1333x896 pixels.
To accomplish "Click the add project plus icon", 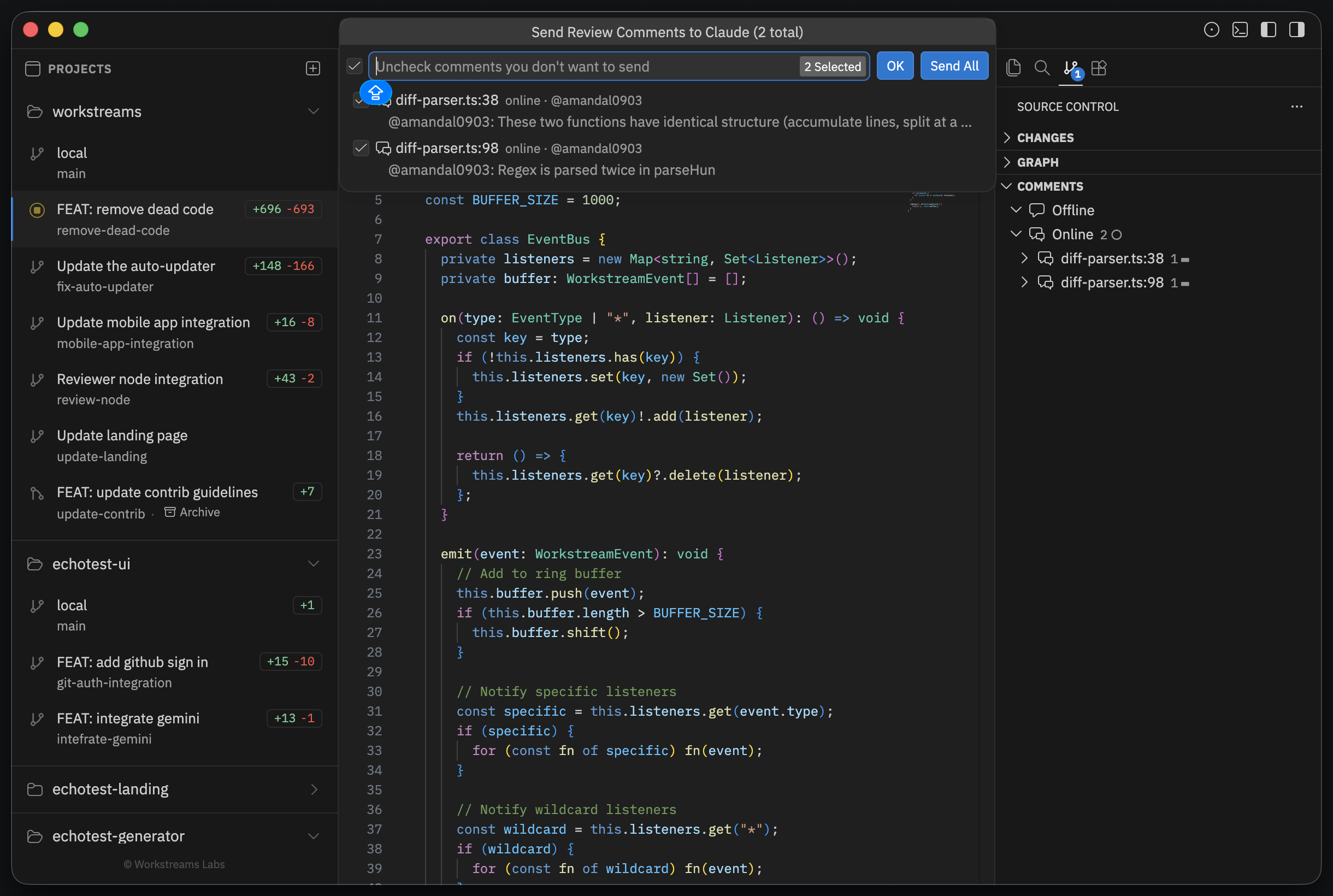I will (312, 69).
